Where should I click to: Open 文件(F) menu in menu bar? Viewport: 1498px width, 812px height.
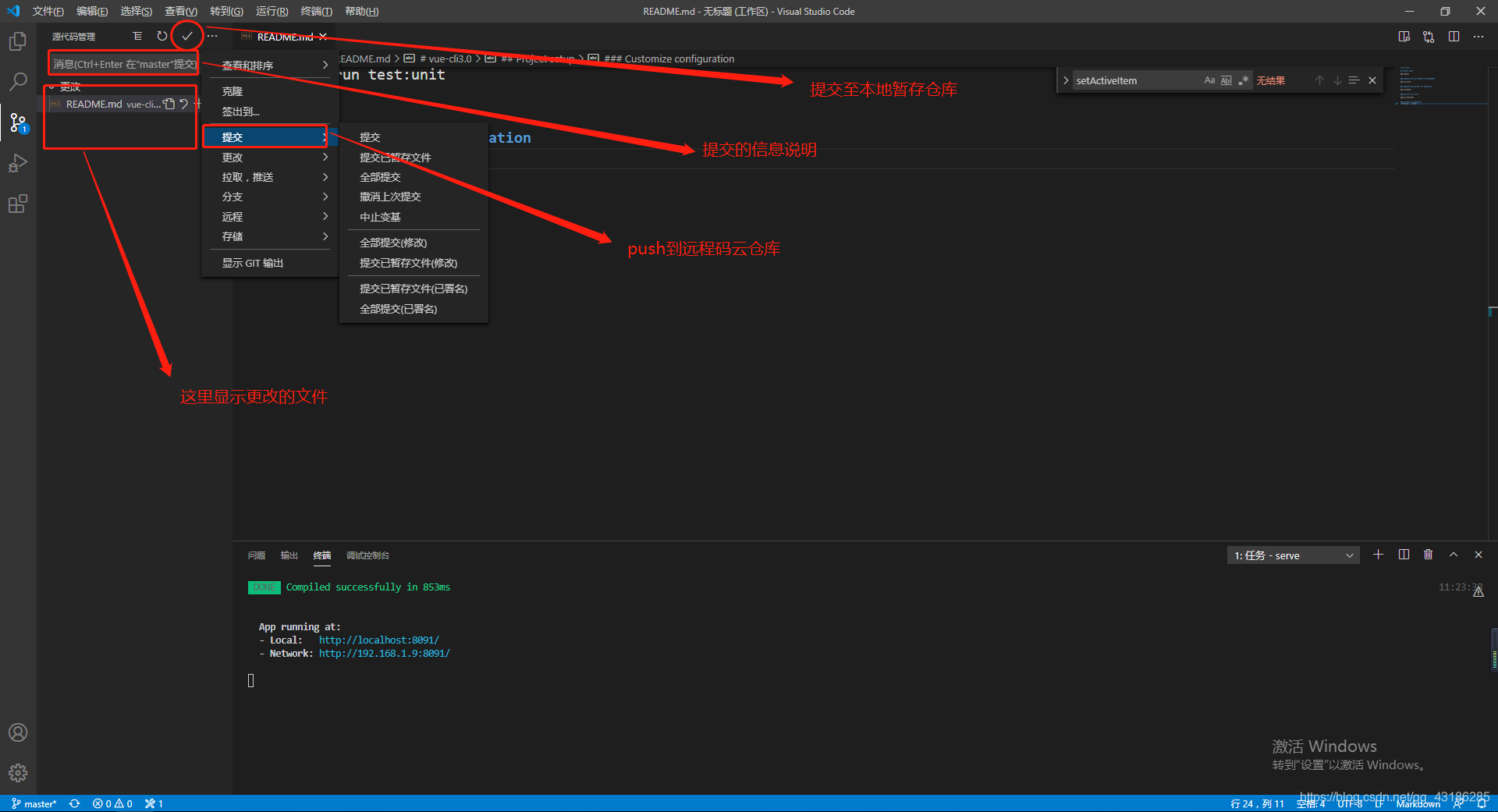(x=48, y=11)
